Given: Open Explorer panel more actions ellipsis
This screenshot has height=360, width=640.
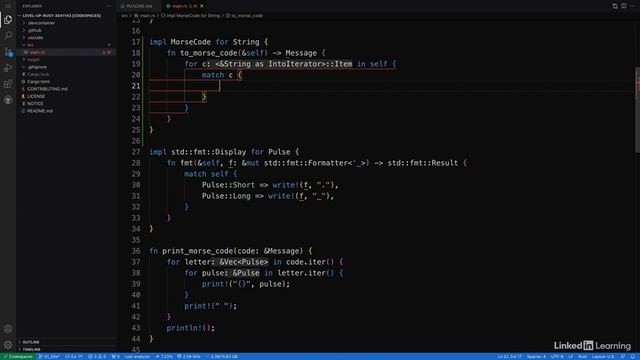Looking at the screenshot, I should (108, 6).
